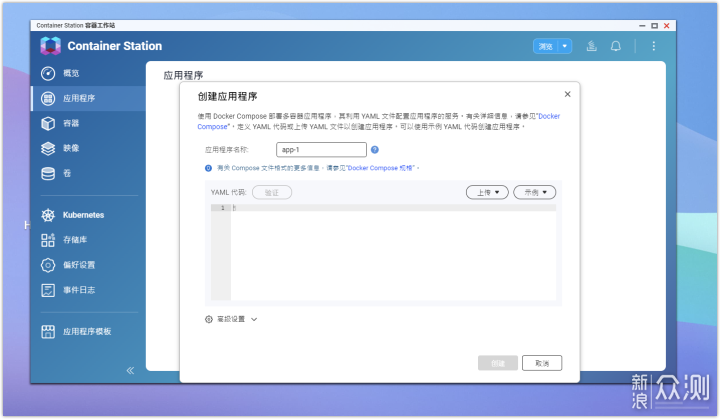Click the 应用程序 sidebar icon
The height and width of the screenshot is (419, 720).
click(48, 98)
